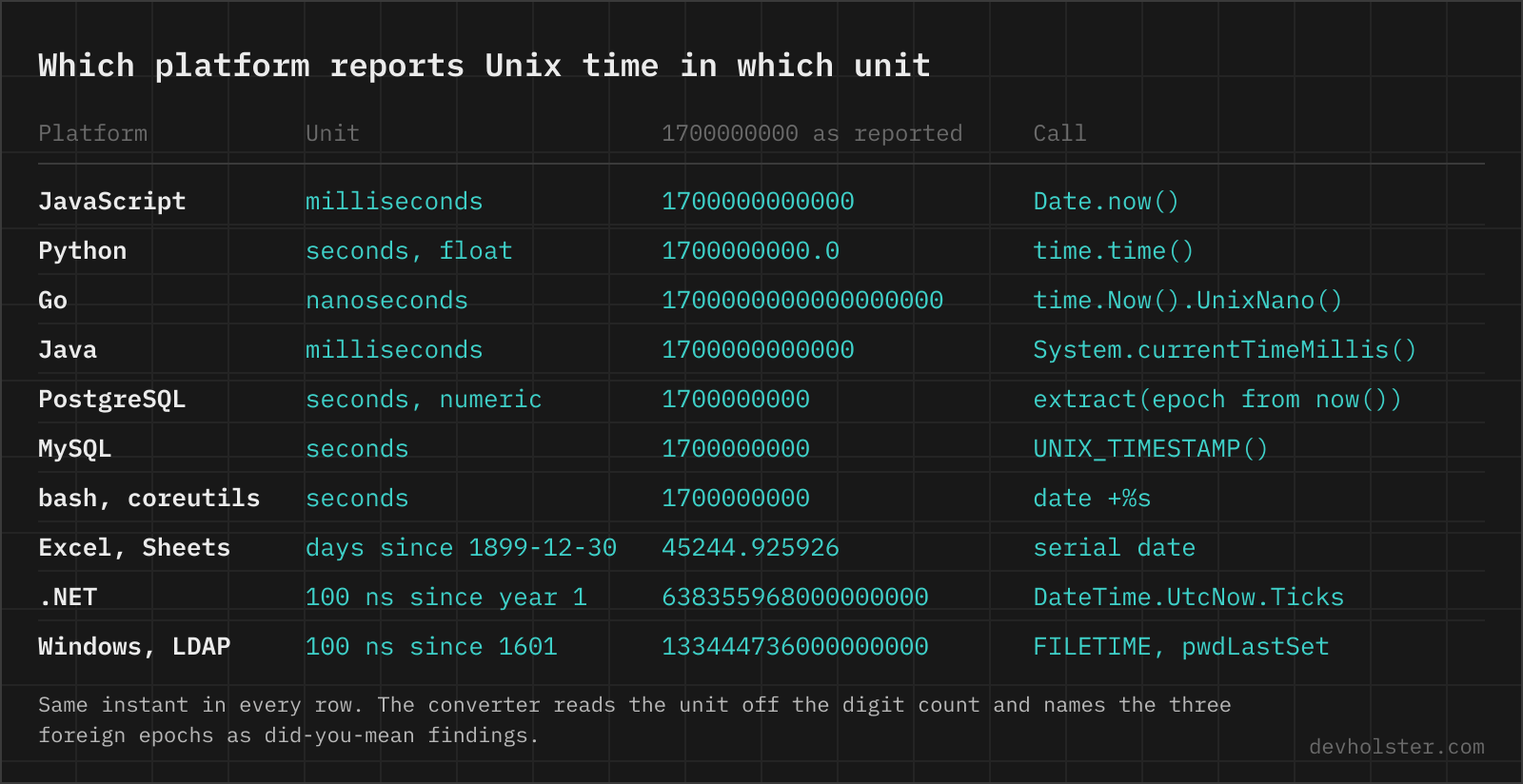1523x784 pixels.
Task: Click the value 1700000000.0
Action: point(751,251)
